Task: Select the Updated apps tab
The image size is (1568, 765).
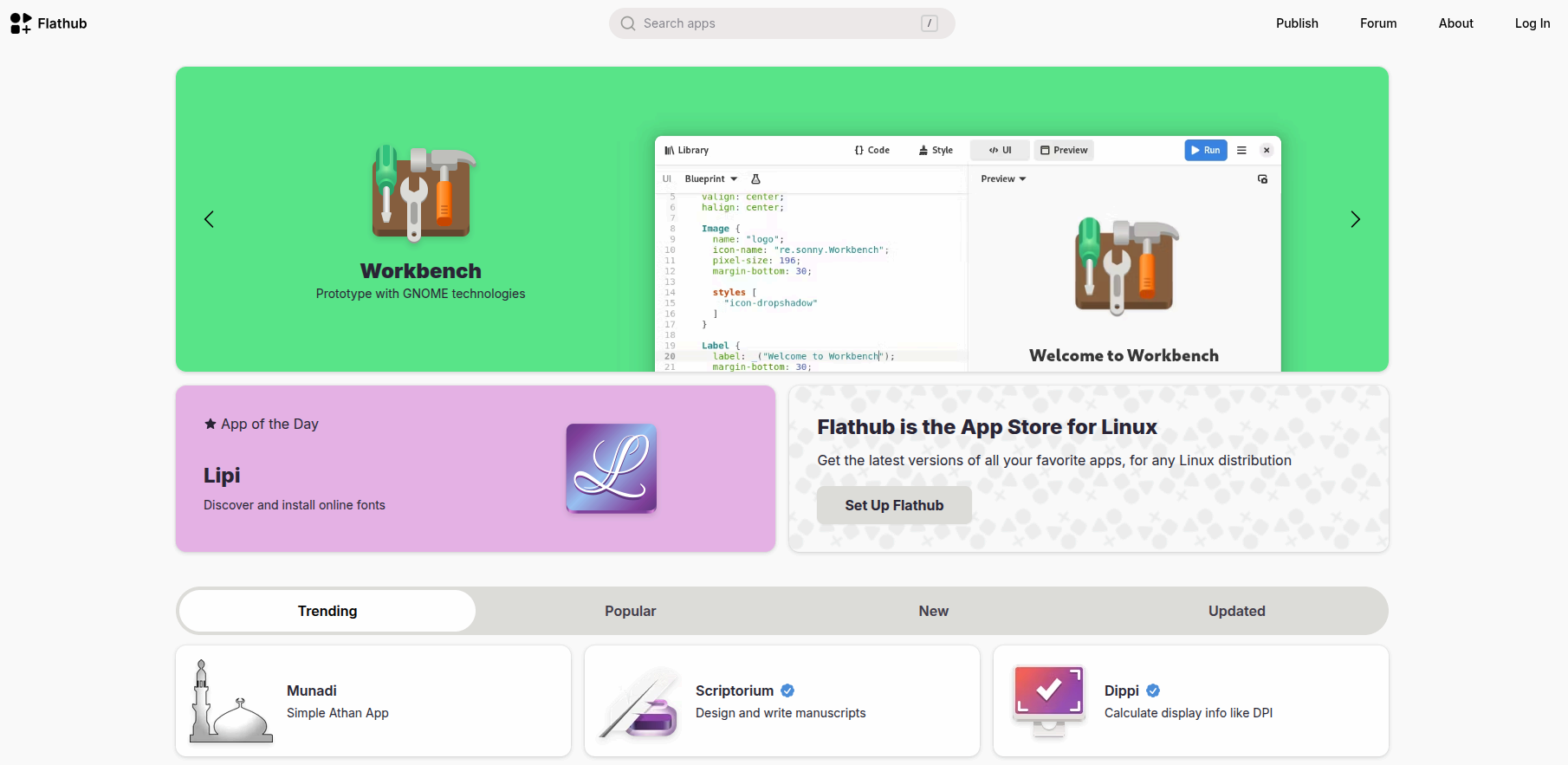Action: coord(1236,611)
